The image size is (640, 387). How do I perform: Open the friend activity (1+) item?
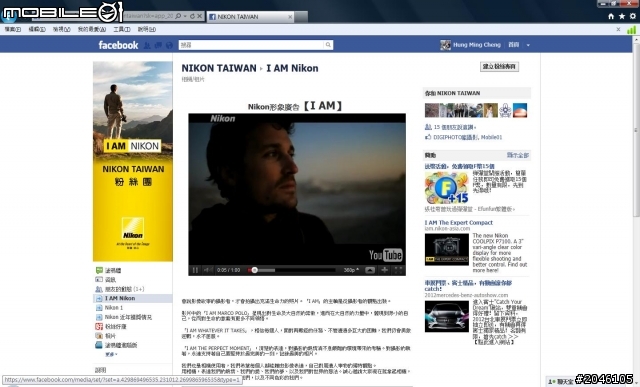120,289
